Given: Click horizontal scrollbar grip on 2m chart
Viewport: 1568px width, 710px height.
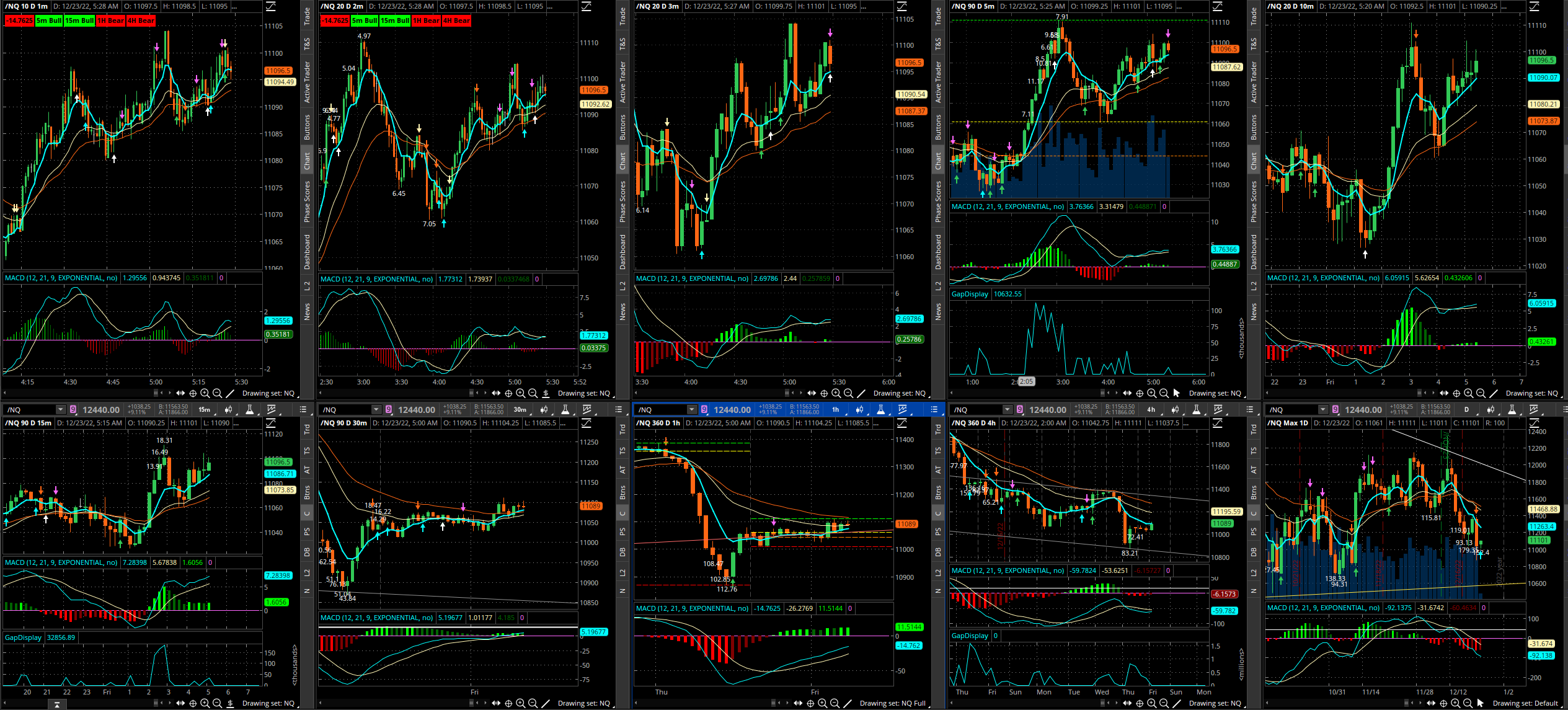Looking at the screenshot, I should (x=472, y=393).
